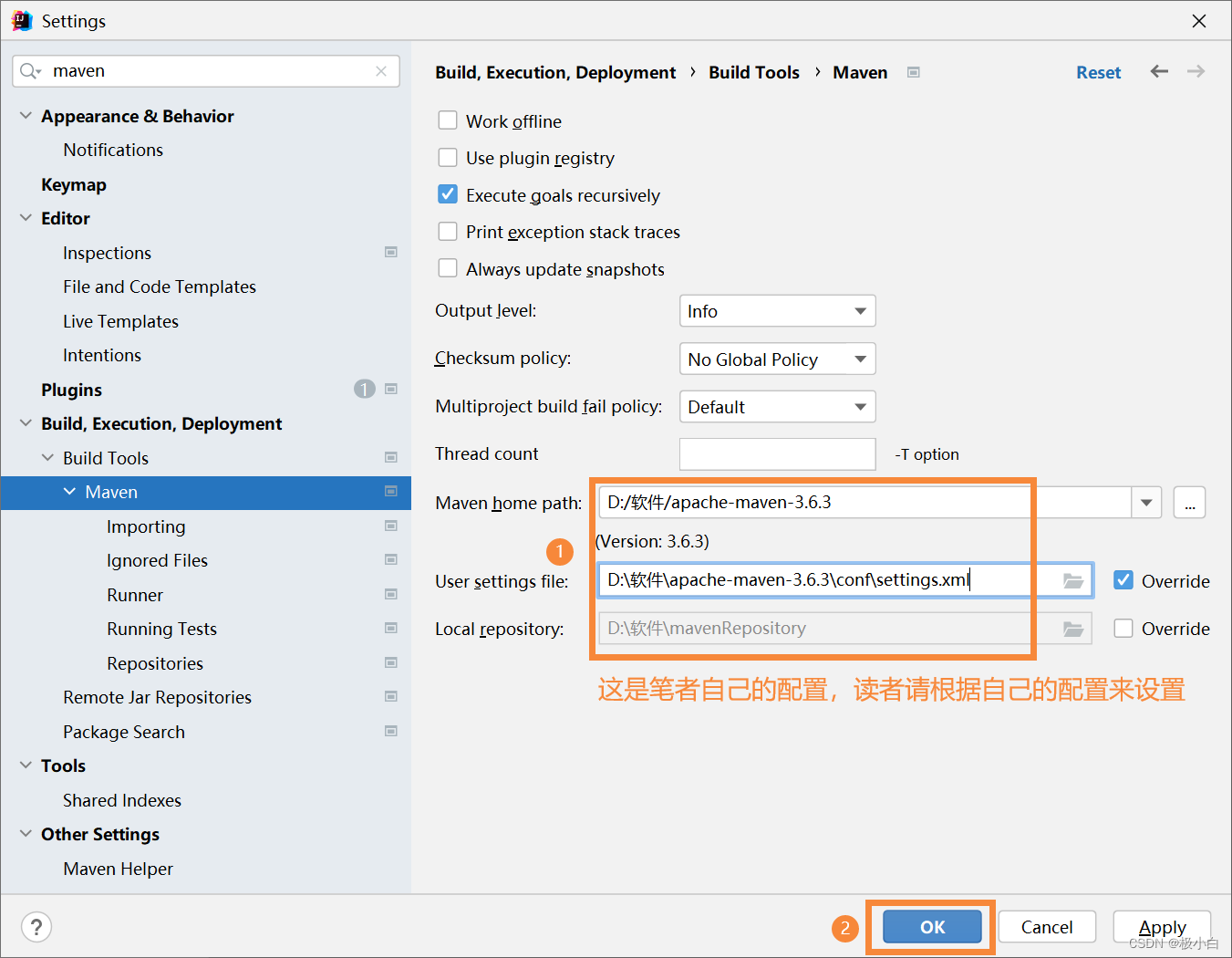Click the Local repository folder icon

coord(1073,629)
